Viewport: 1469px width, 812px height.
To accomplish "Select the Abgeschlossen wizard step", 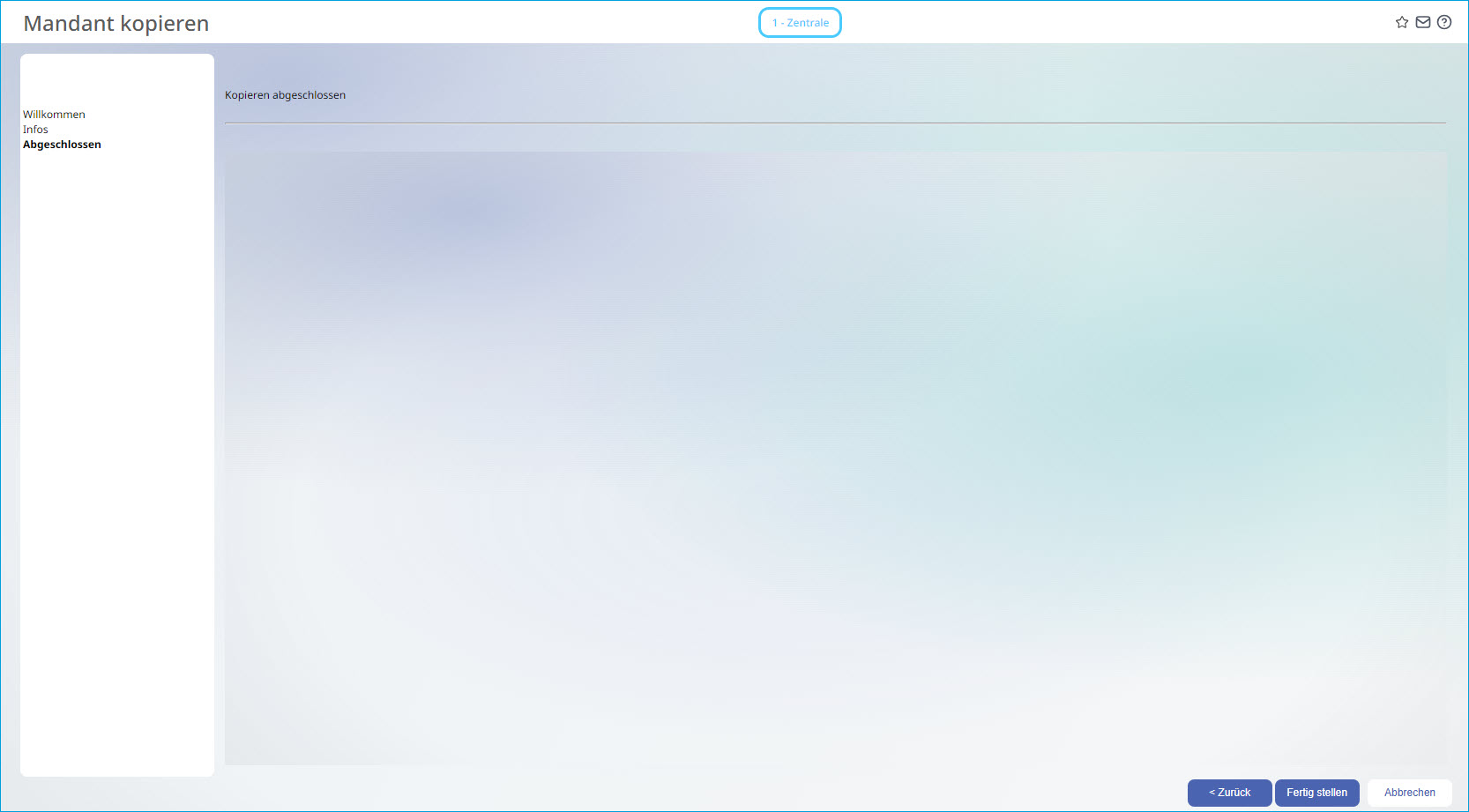I will coord(62,145).
